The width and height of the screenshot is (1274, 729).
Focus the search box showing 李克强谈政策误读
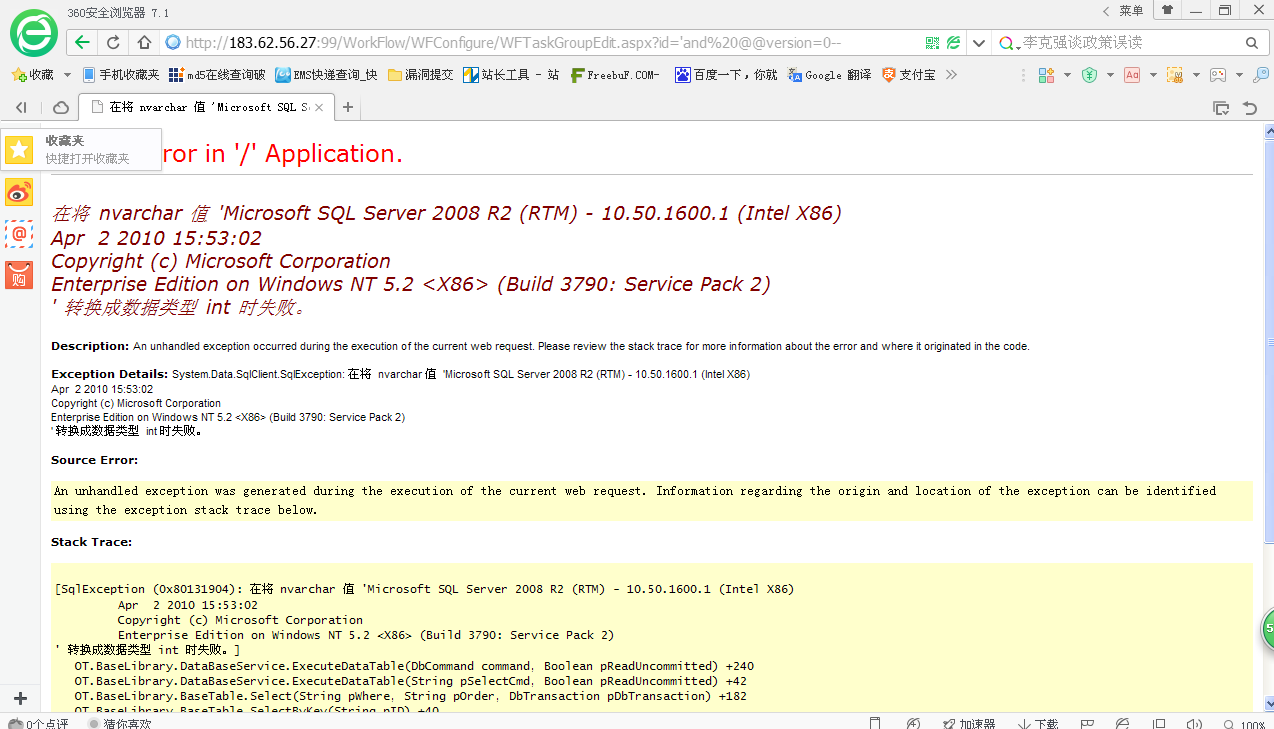point(1130,43)
